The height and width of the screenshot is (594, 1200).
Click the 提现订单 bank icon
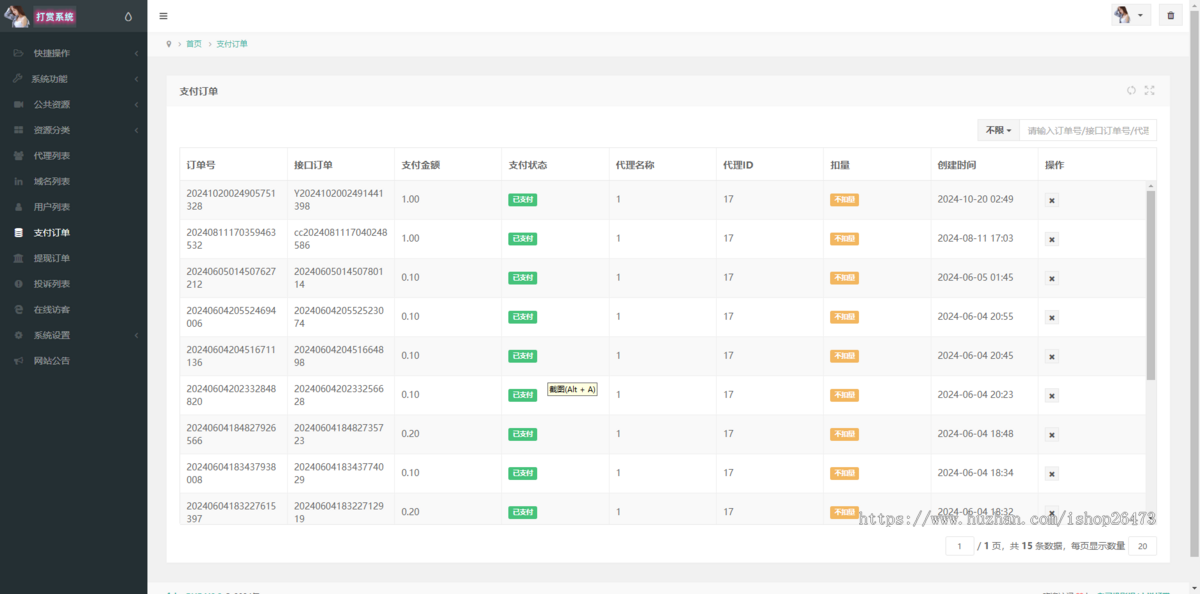[x=19, y=258]
